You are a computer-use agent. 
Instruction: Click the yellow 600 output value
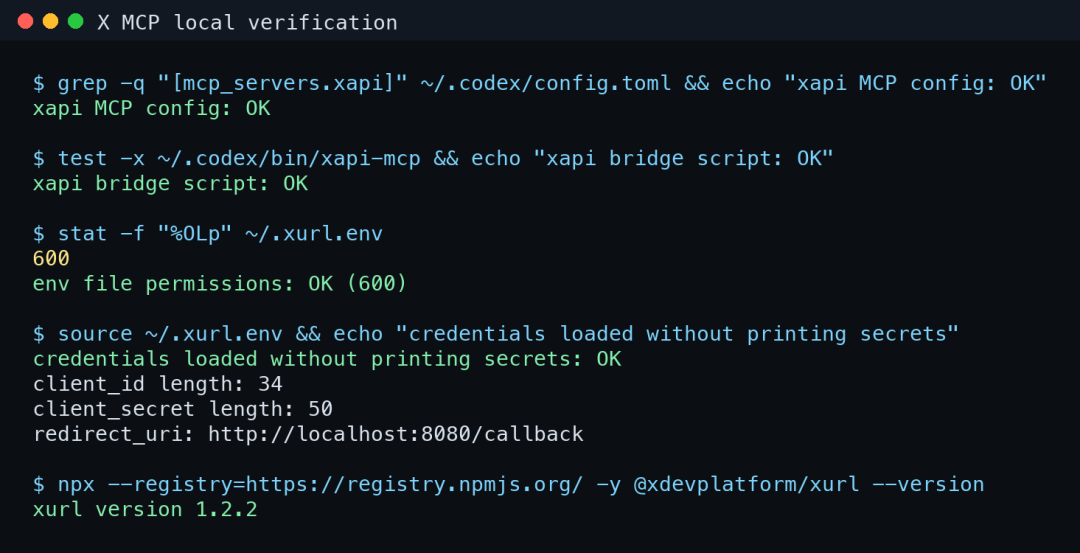pyautogui.click(x=51, y=259)
